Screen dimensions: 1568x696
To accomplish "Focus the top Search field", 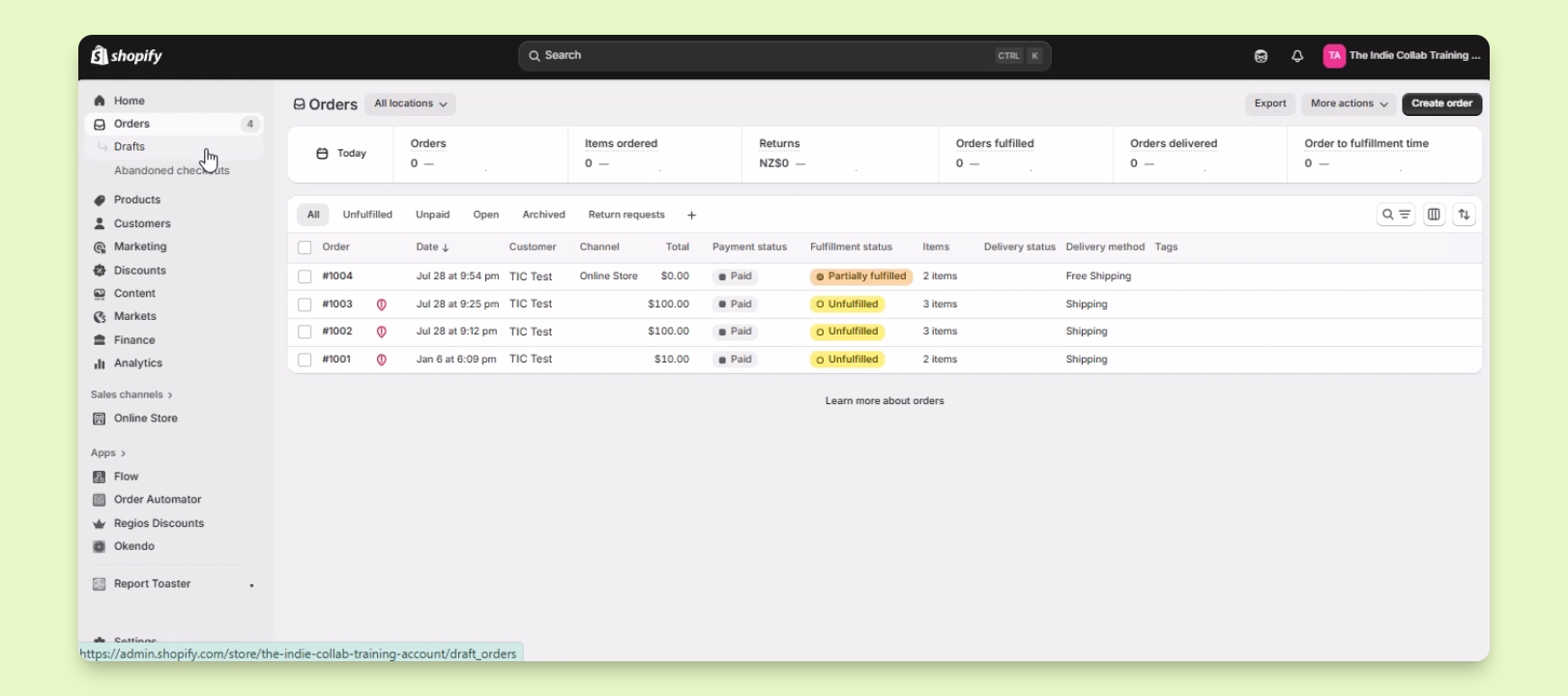I will coord(784,56).
